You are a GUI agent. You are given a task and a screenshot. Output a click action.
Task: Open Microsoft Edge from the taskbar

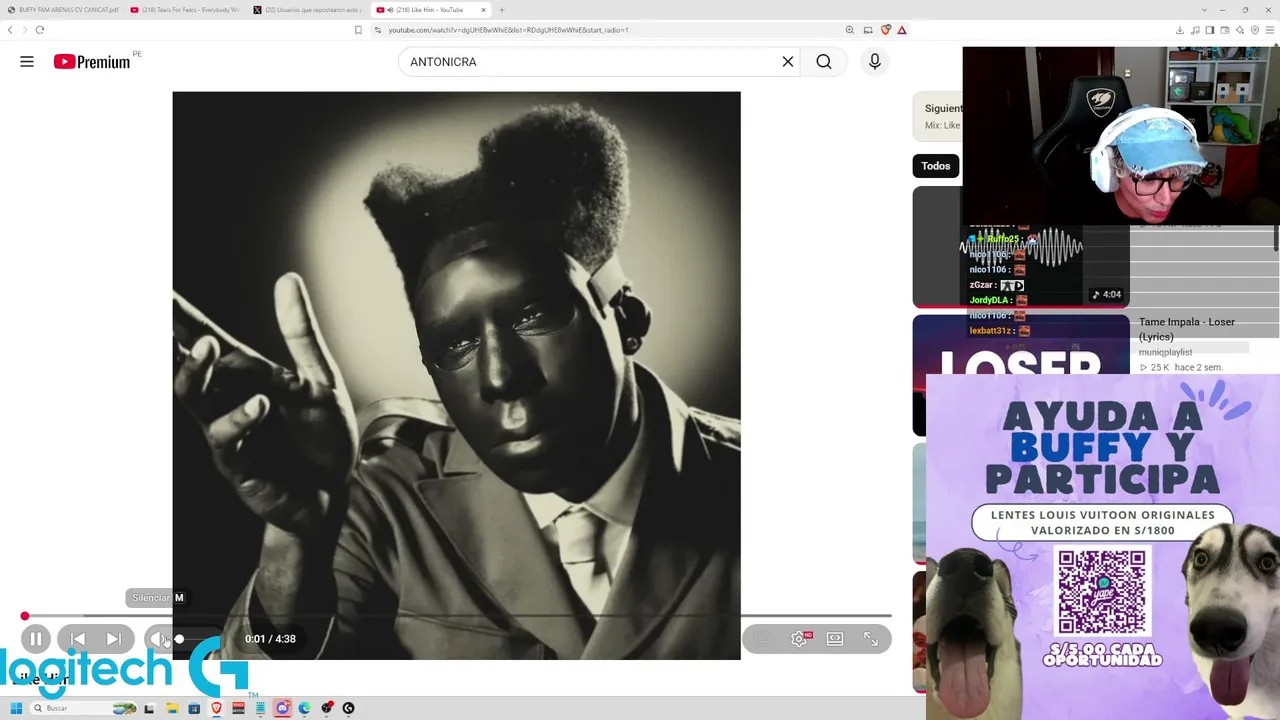(304, 708)
